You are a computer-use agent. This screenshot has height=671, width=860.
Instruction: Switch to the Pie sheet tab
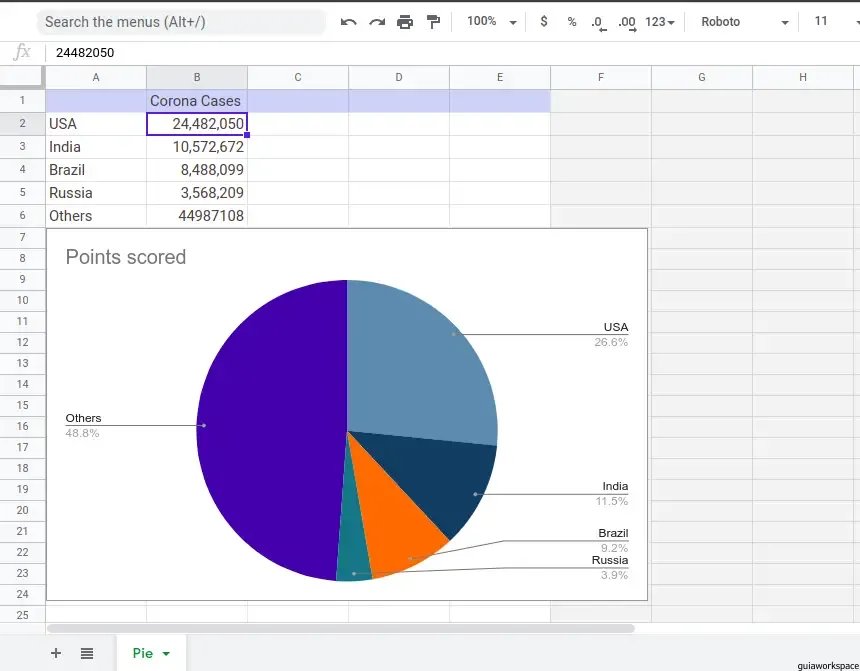tap(143, 653)
